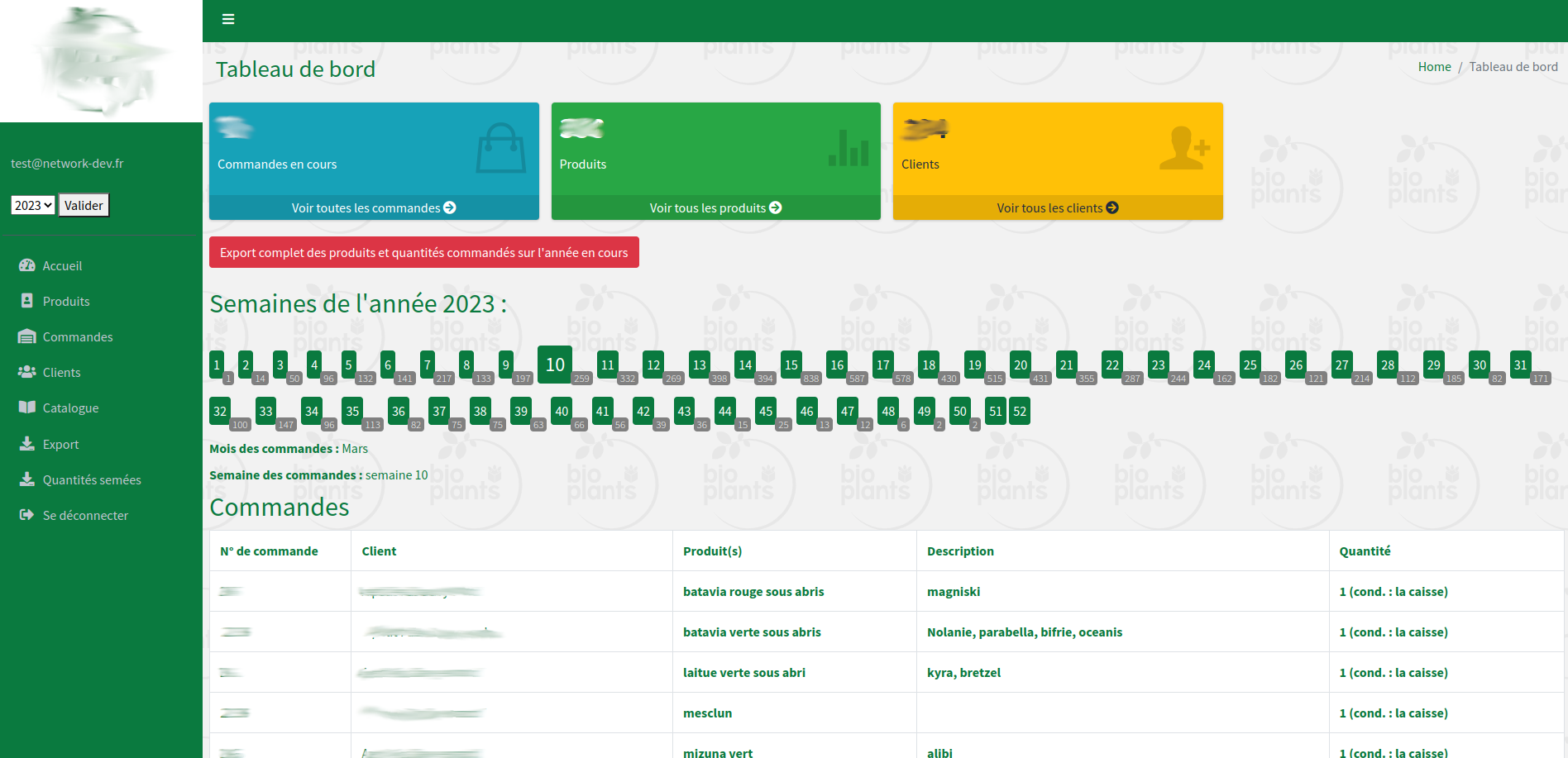Click the Commandes sidebar icon

(x=27, y=336)
